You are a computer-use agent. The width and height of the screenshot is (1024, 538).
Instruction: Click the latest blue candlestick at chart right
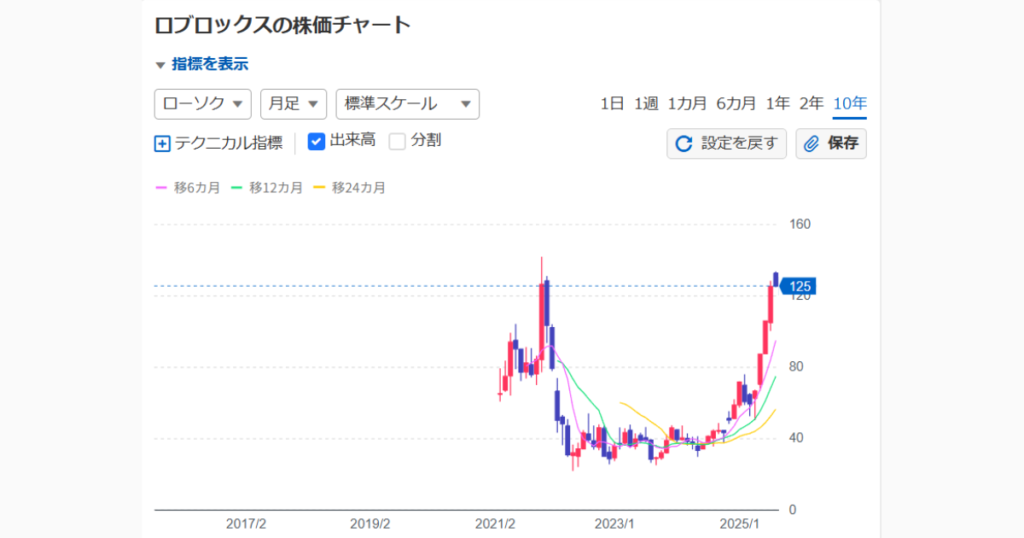776,279
